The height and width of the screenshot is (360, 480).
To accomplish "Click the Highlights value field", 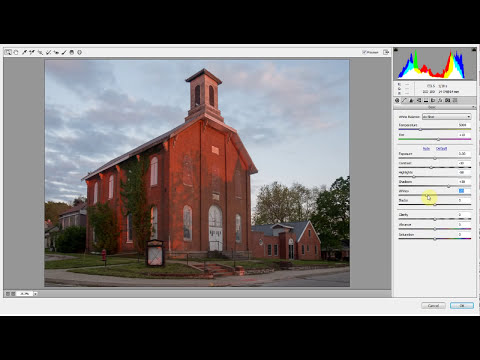I will point(463,172).
